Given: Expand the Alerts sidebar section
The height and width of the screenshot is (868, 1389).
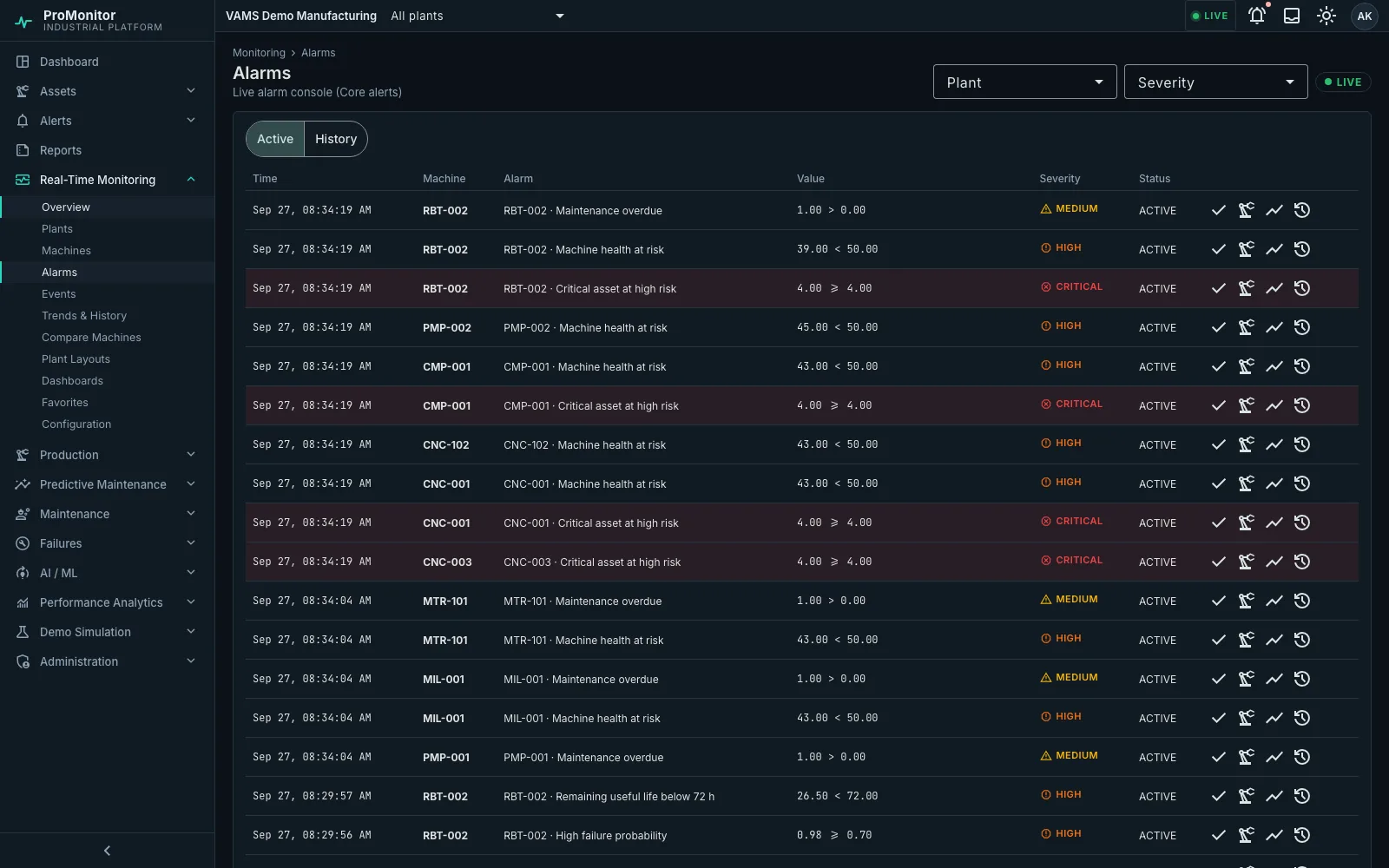Looking at the screenshot, I should click(x=107, y=121).
